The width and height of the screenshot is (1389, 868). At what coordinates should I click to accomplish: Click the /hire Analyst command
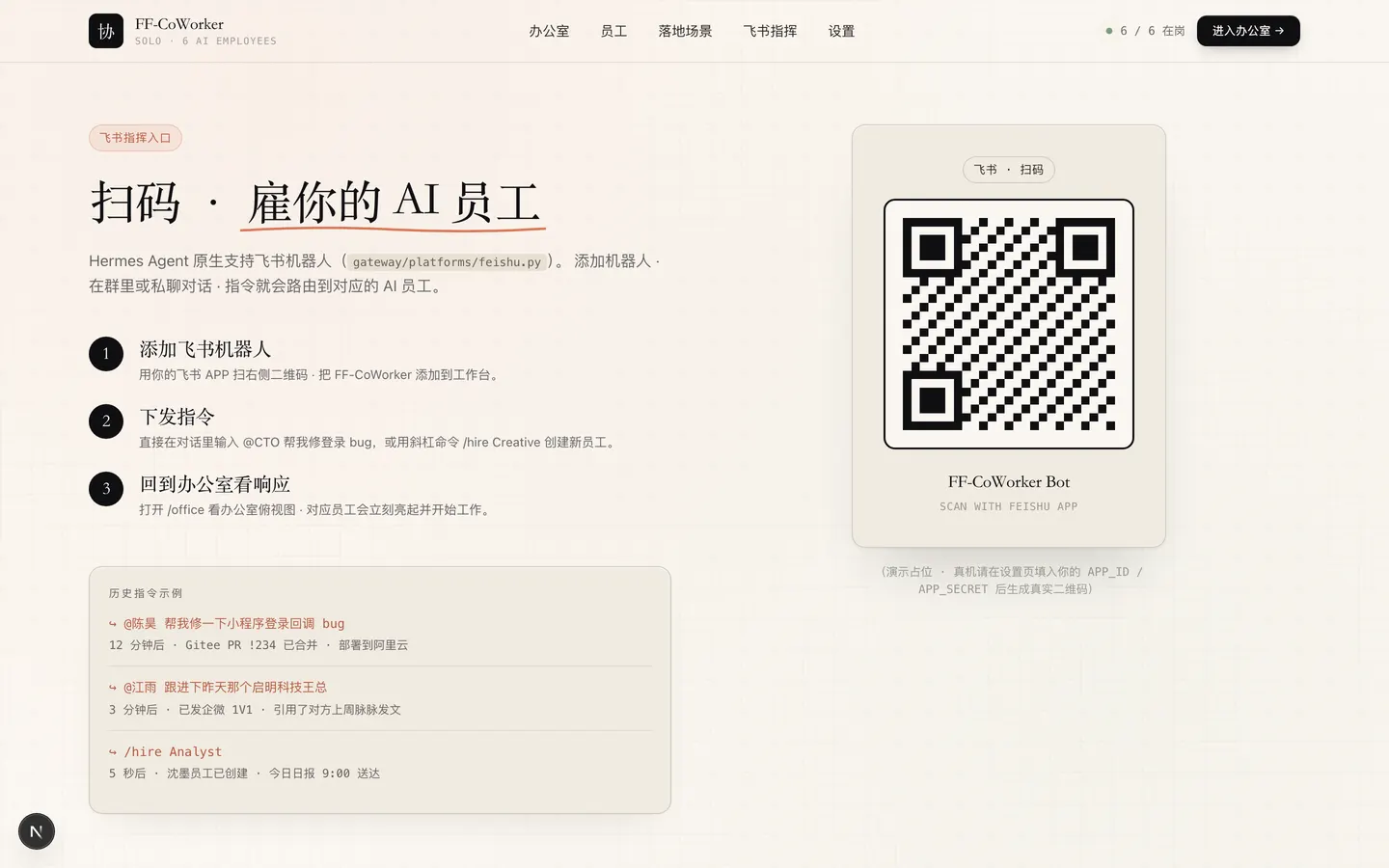pyautogui.click(x=165, y=752)
